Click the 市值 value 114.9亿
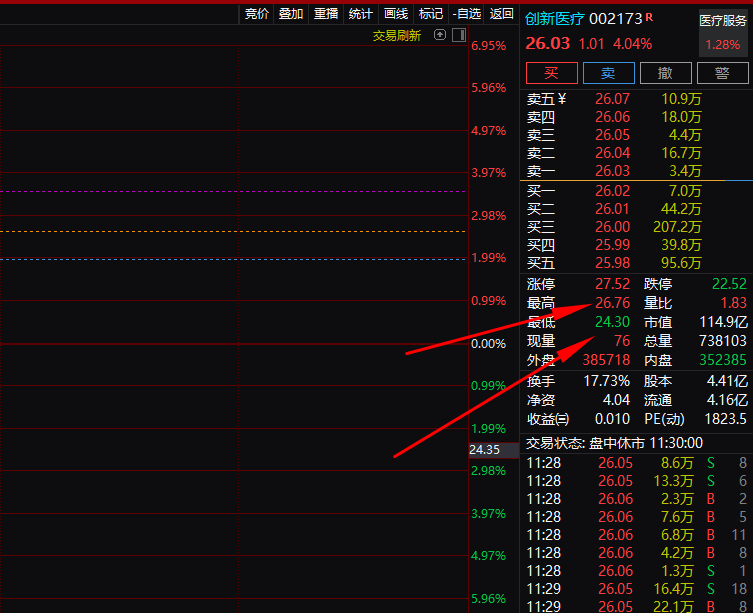 (x=723, y=322)
